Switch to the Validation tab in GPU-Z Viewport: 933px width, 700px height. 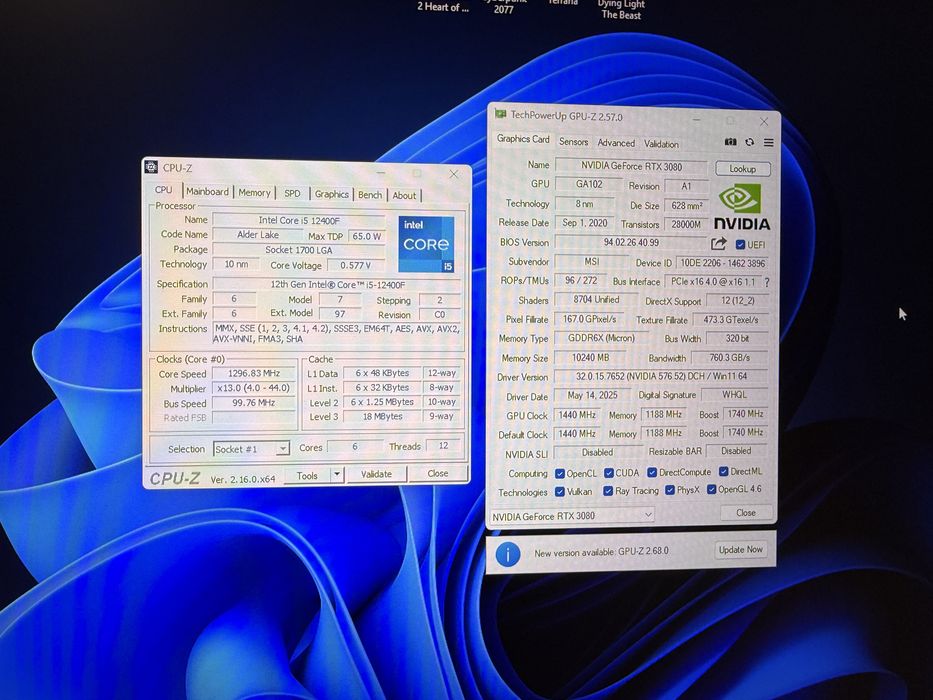[661, 144]
